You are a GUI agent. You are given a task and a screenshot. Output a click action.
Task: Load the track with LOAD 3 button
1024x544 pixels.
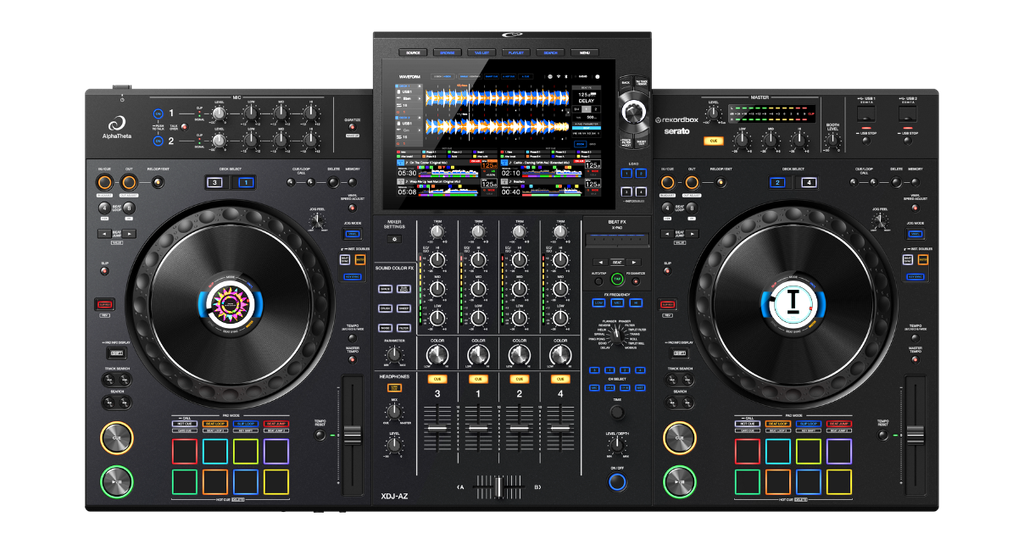626,191
